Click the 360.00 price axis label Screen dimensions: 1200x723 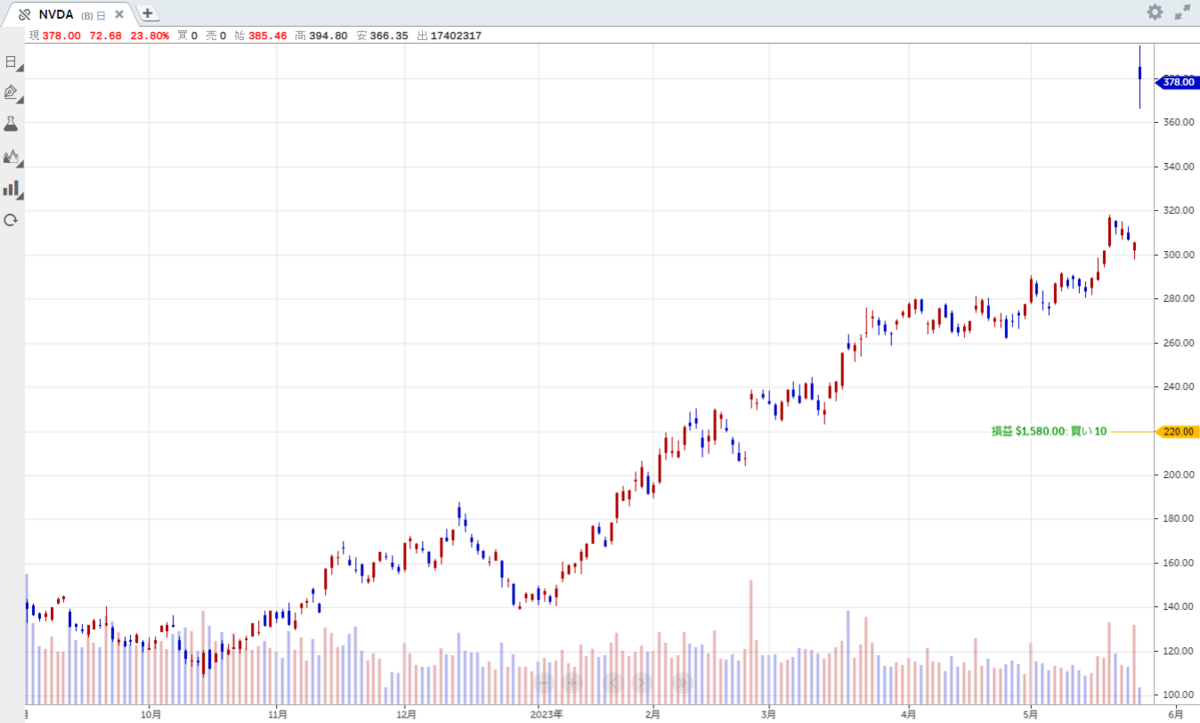click(x=1177, y=123)
